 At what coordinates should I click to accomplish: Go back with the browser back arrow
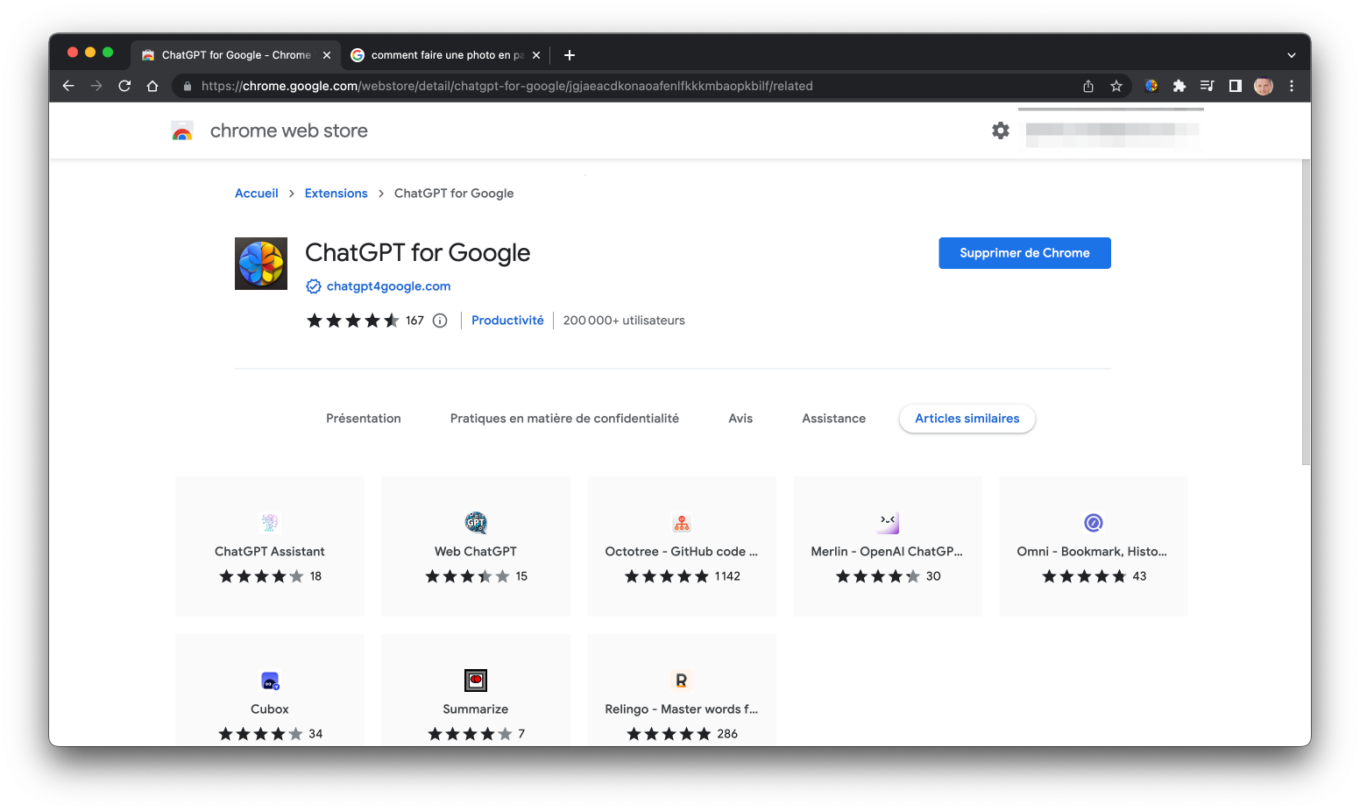point(68,86)
